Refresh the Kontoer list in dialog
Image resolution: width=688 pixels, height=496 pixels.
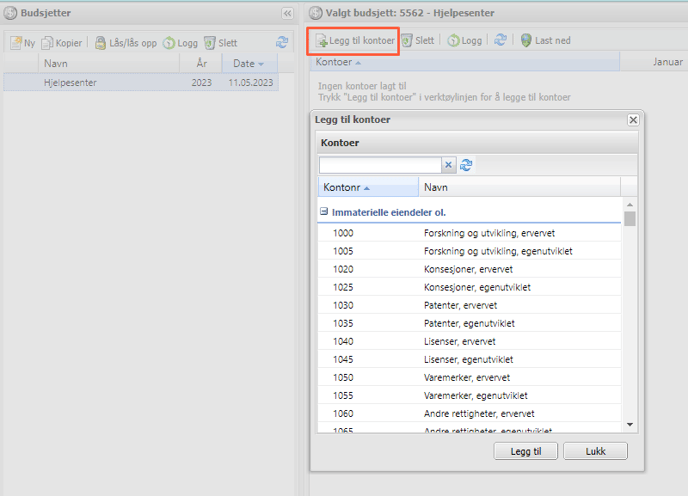point(466,165)
